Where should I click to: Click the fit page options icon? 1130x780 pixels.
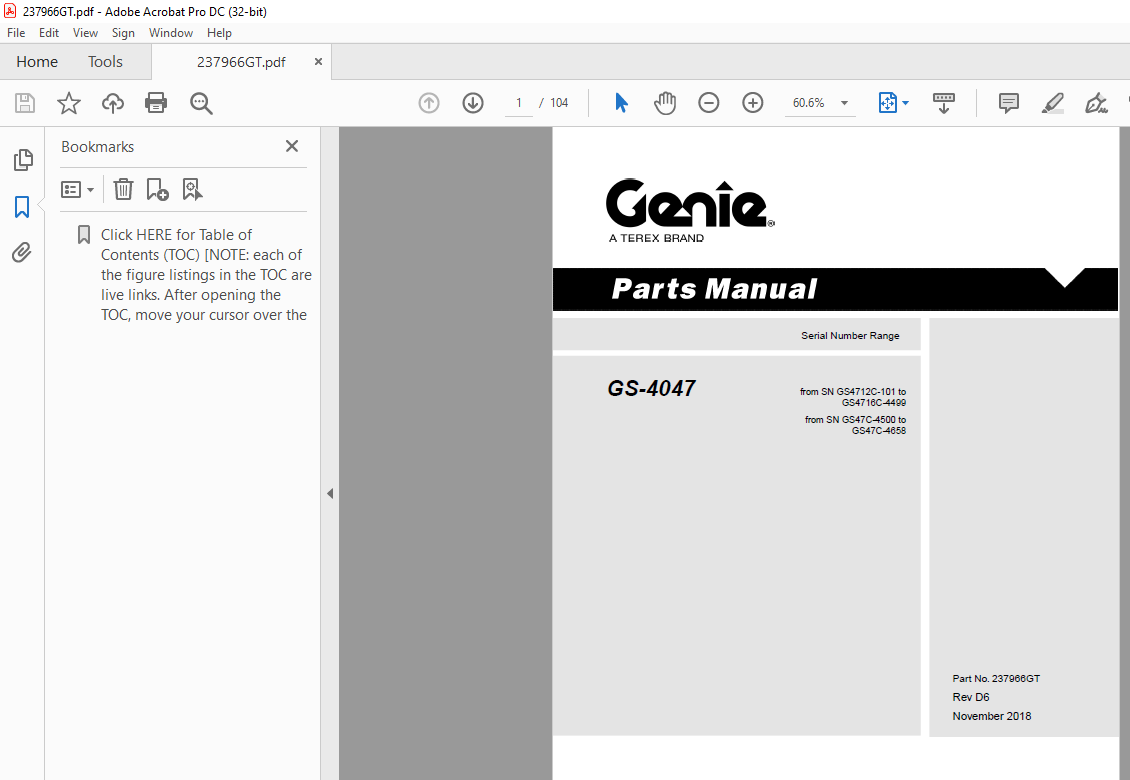click(887, 103)
